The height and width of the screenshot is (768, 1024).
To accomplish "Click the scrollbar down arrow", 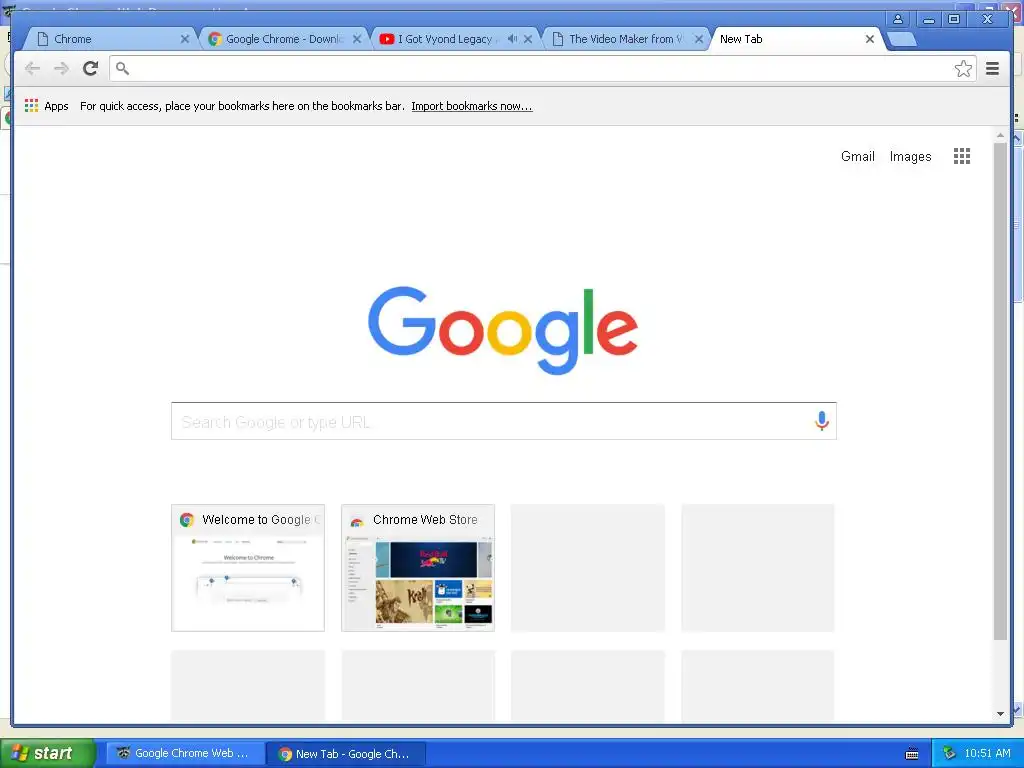I will tap(1000, 714).
